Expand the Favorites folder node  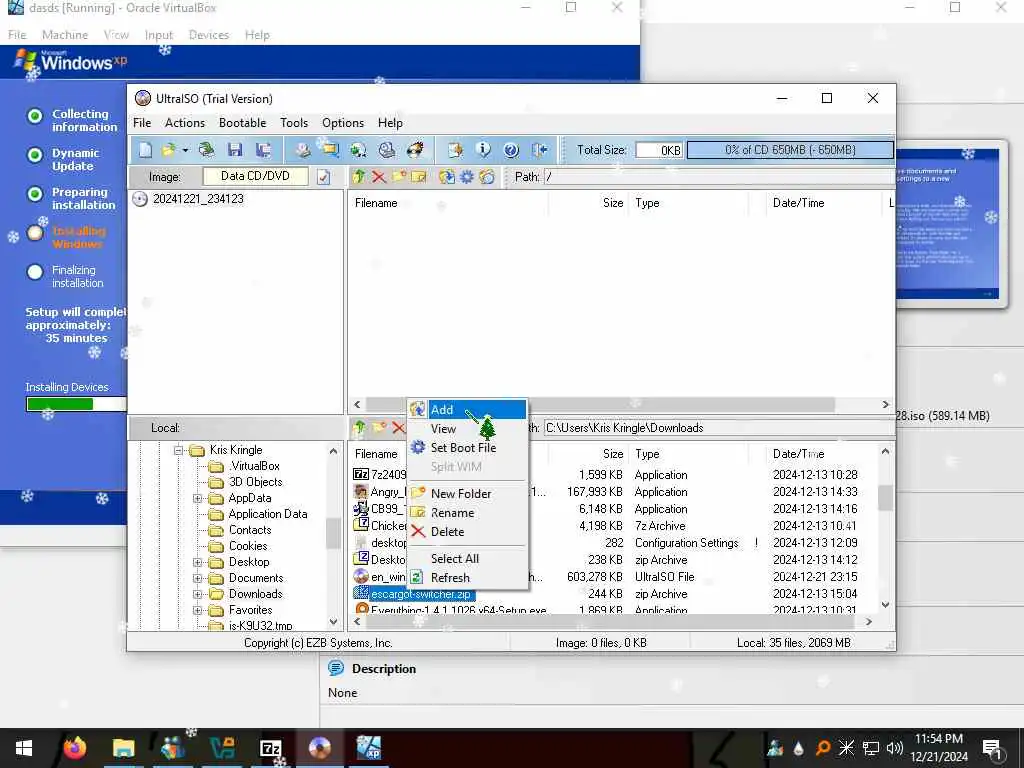pos(197,611)
